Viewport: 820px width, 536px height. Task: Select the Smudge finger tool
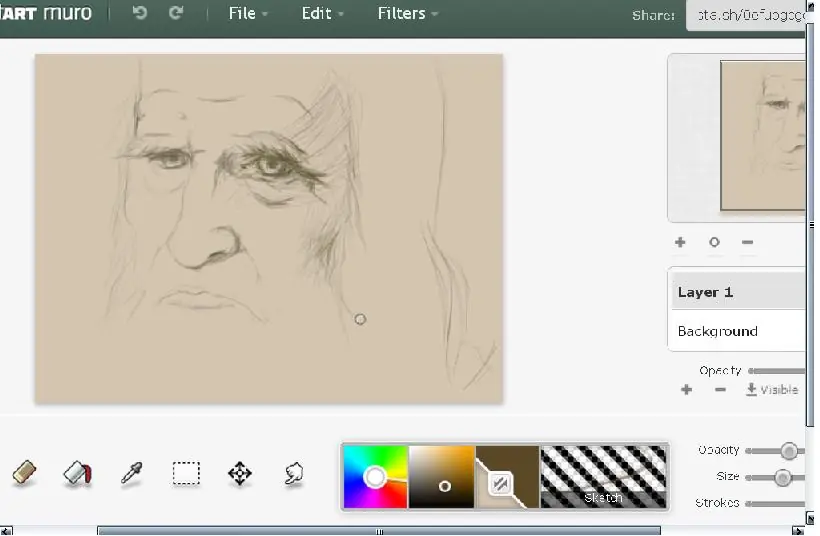(x=294, y=473)
